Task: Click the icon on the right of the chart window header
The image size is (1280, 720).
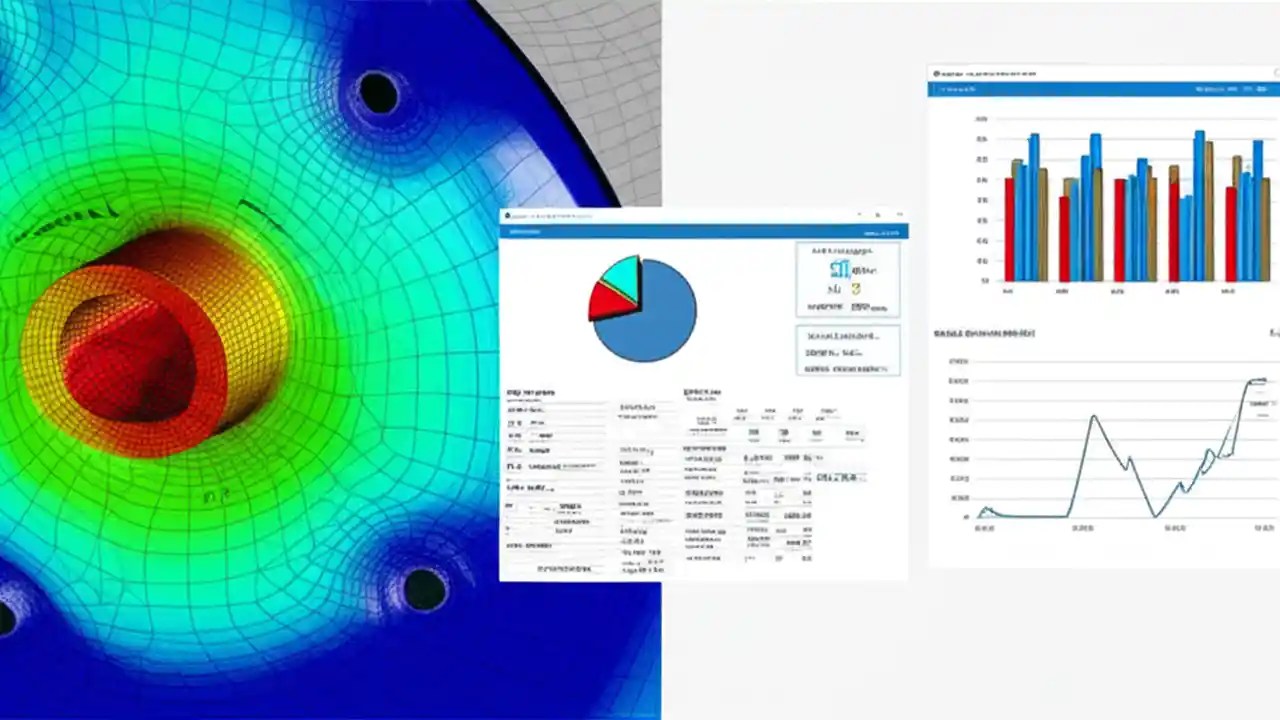Action: pos(1261,88)
